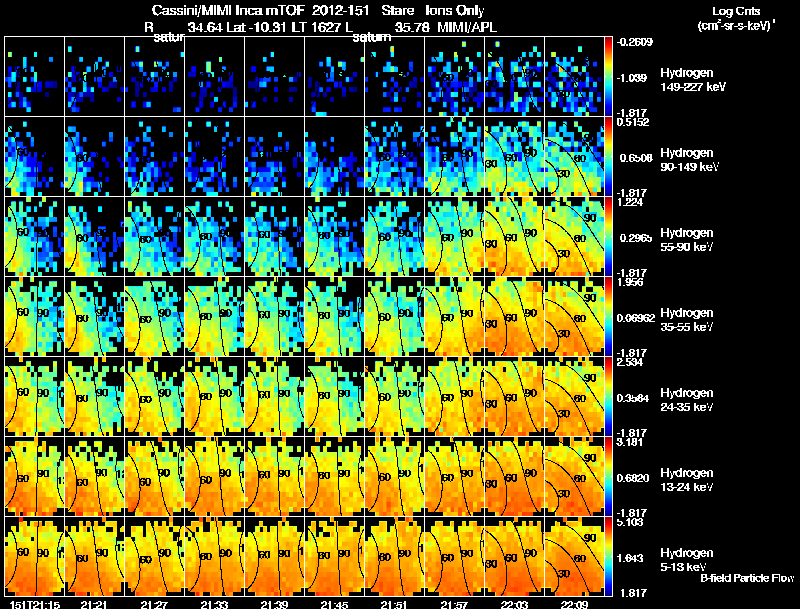
Task: Click the 21:57 time axis label
Action: [x=454, y=604]
